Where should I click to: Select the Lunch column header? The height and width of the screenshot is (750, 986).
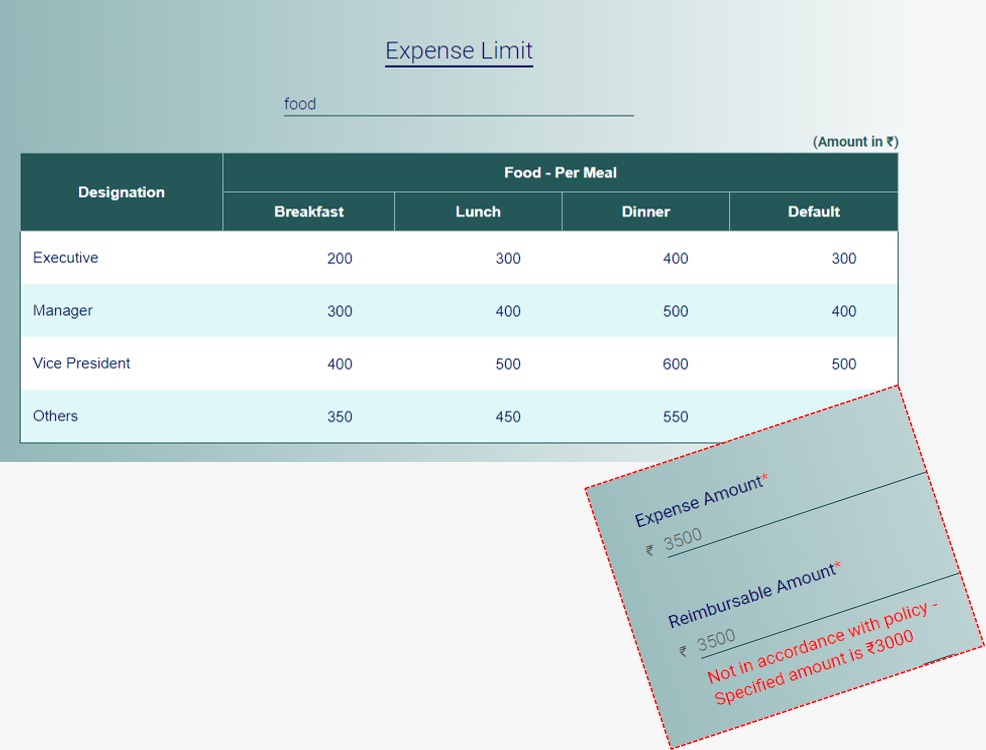[x=478, y=212]
